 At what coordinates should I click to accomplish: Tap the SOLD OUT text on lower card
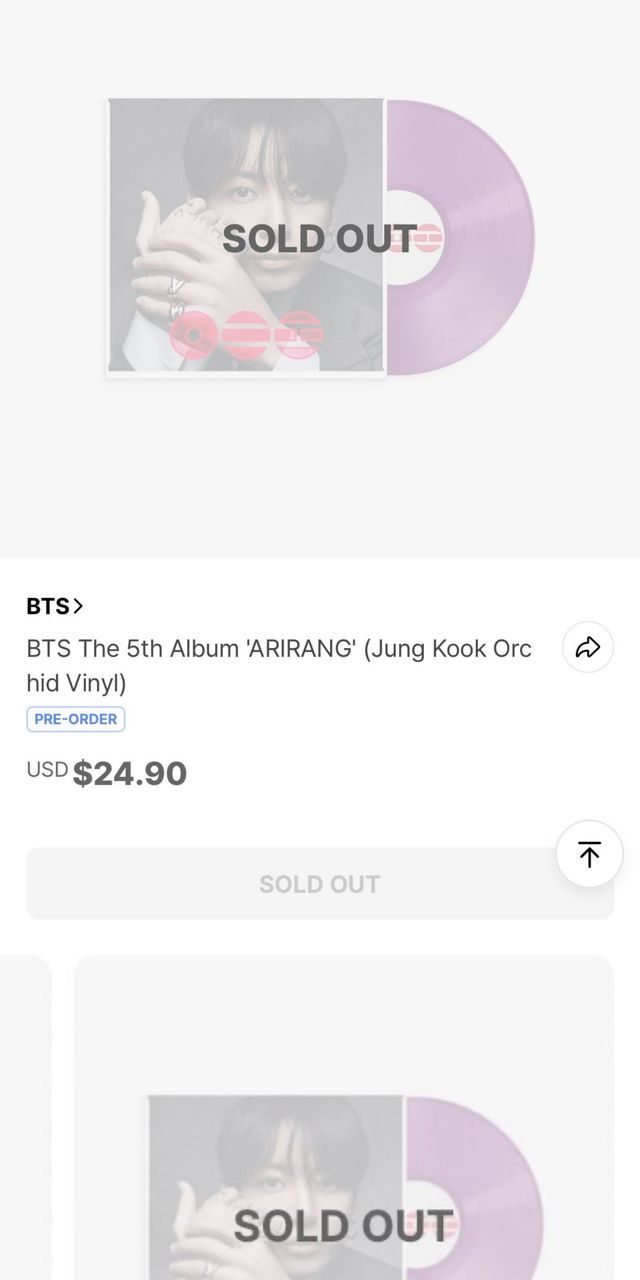point(343,1226)
